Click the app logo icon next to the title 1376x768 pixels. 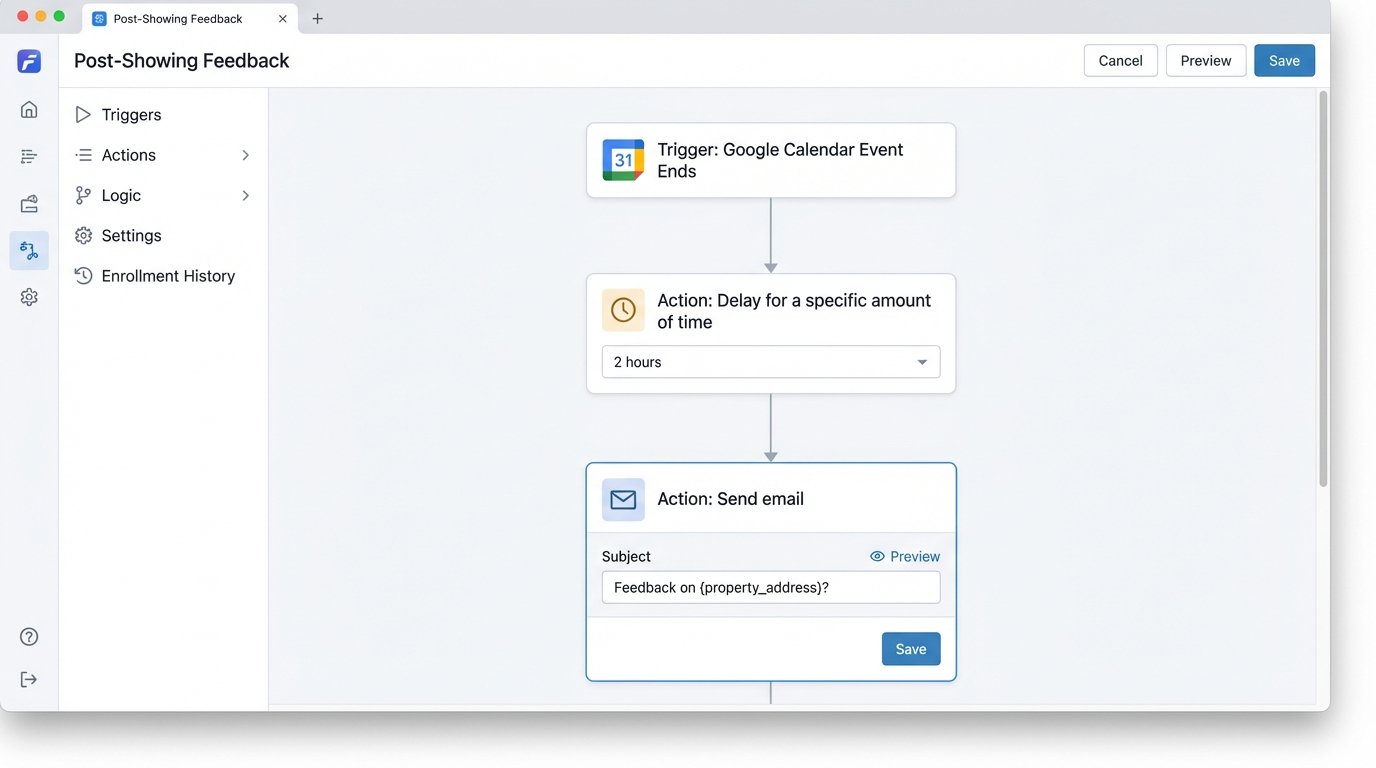29,61
